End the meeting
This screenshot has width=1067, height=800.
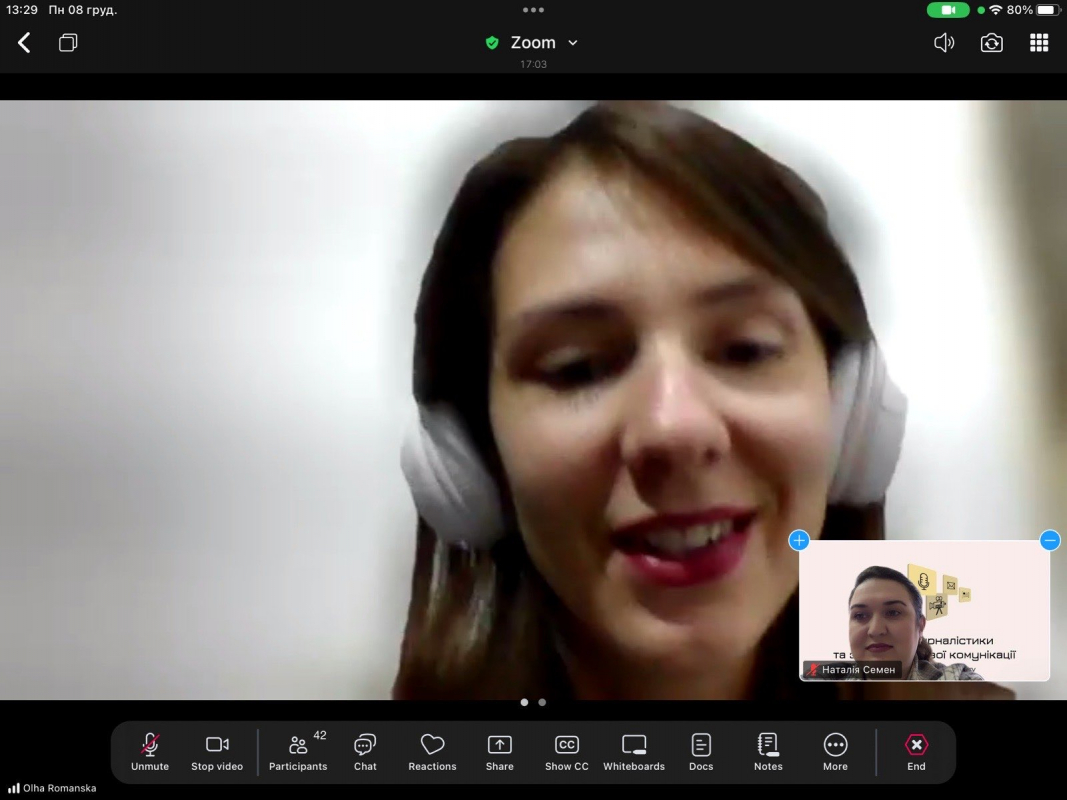tap(916, 752)
